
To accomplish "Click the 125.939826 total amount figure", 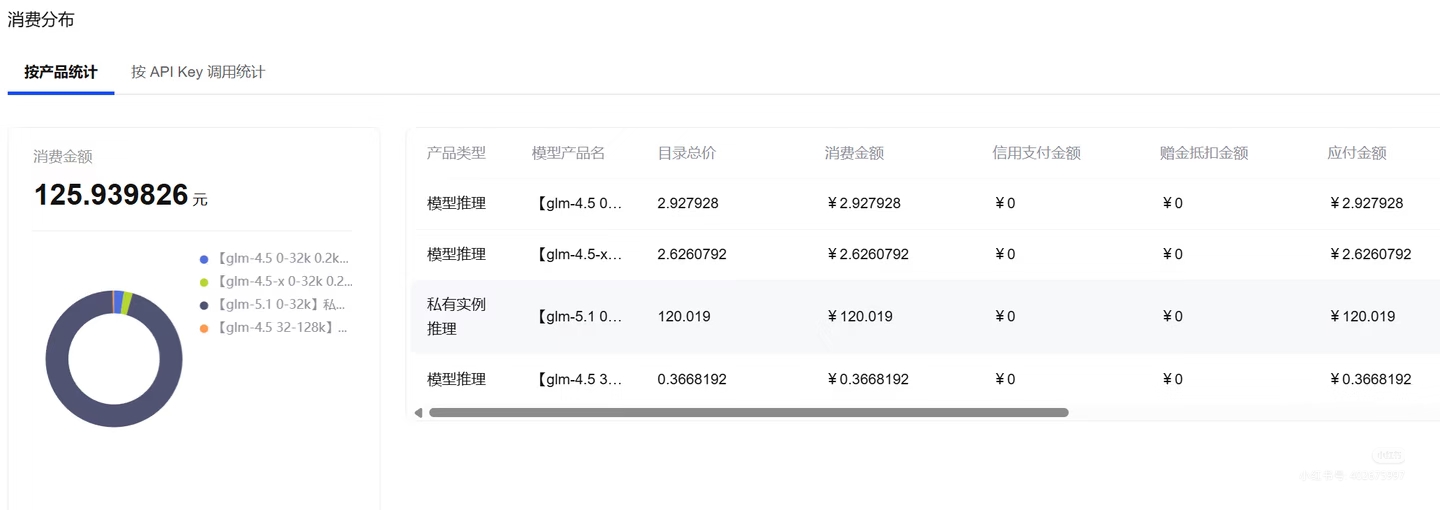I will click(x=111, y=195).
